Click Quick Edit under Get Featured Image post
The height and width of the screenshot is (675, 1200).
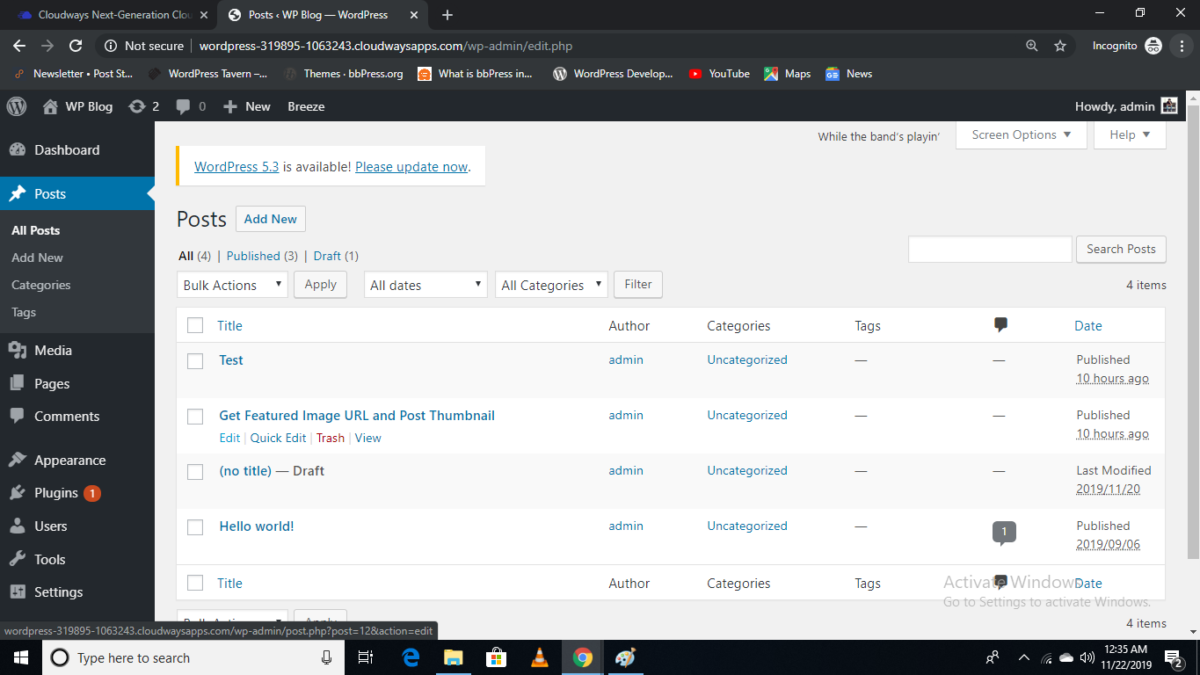[278, 438]
